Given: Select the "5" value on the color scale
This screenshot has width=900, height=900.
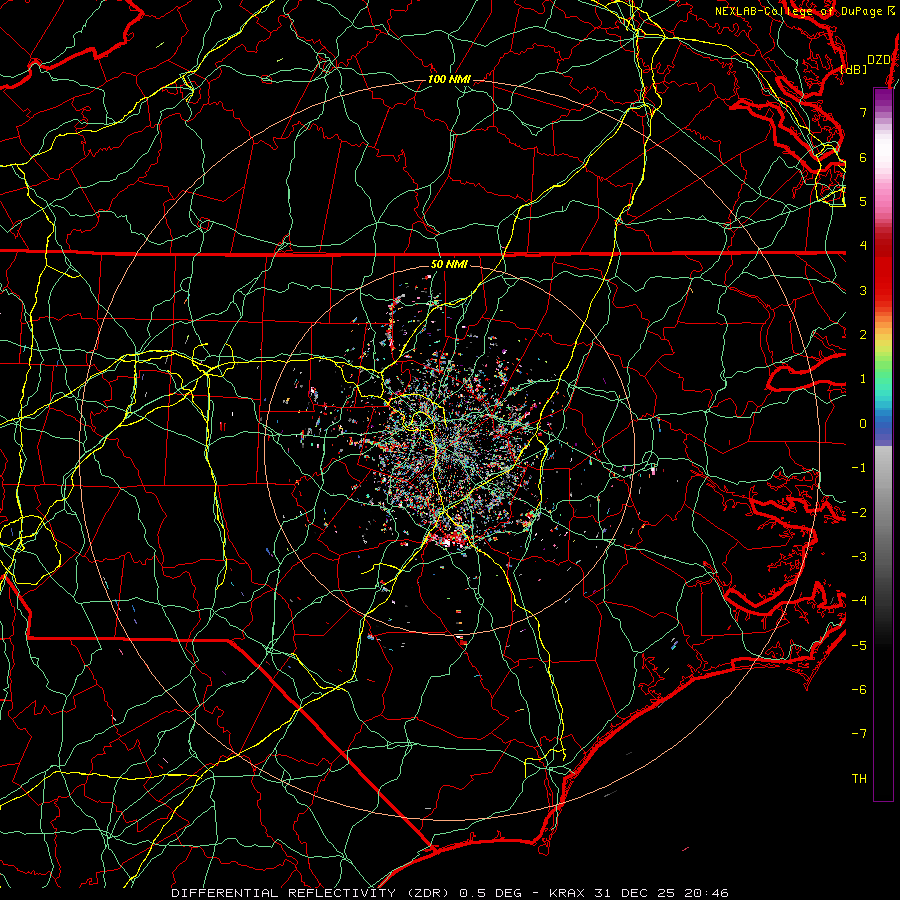Looking at the screenshot, I should point(863,201).
